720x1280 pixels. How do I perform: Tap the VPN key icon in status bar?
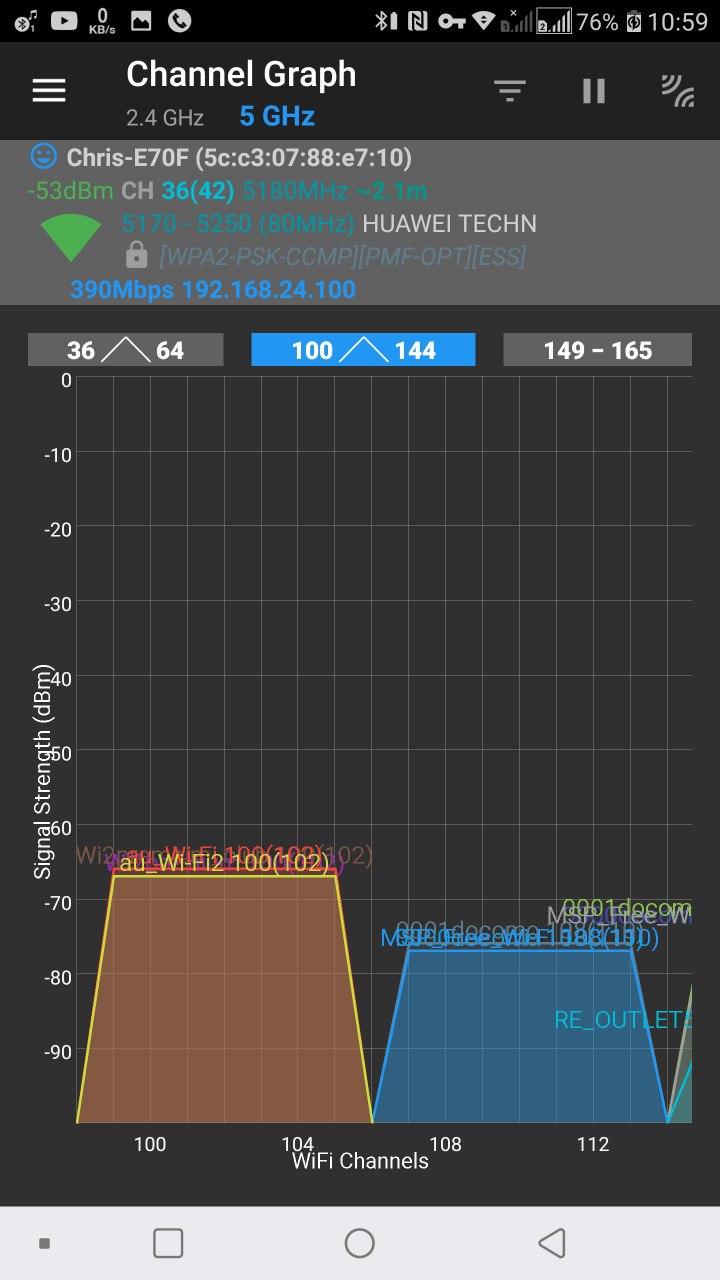451,21
